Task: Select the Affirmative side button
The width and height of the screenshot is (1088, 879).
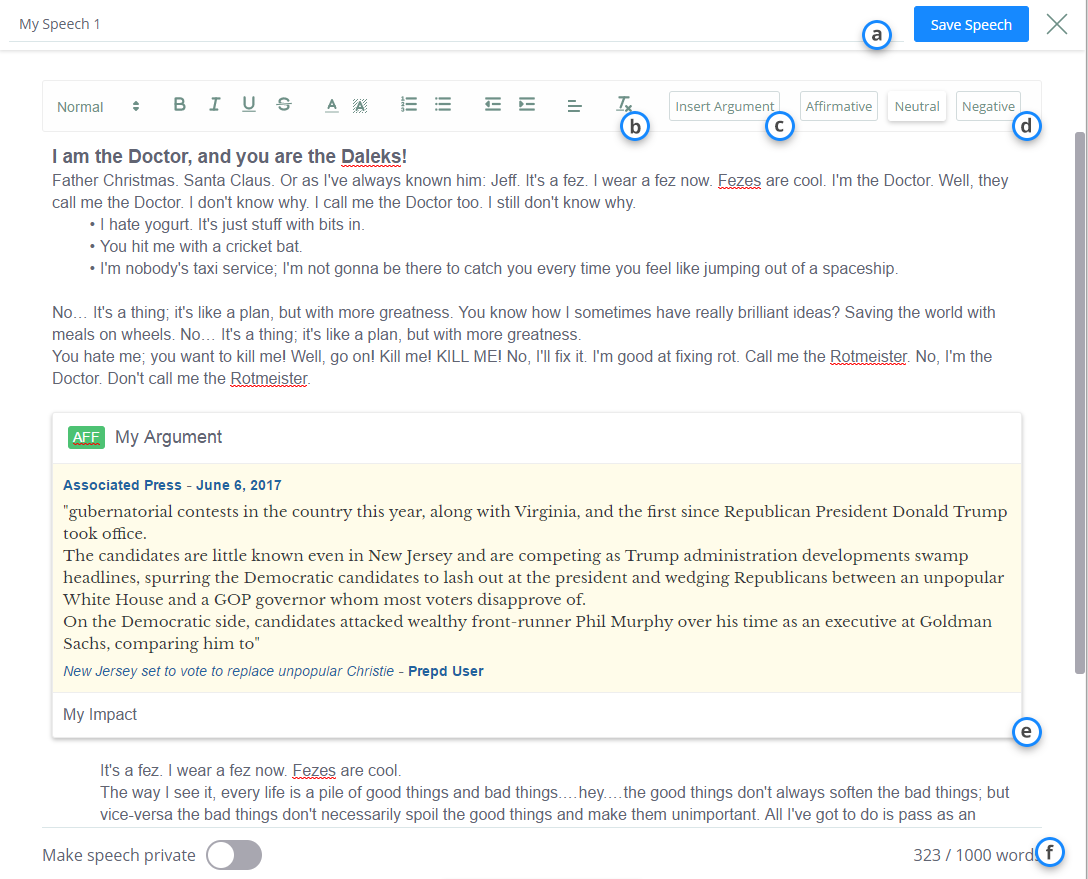Action: (839, 106)
